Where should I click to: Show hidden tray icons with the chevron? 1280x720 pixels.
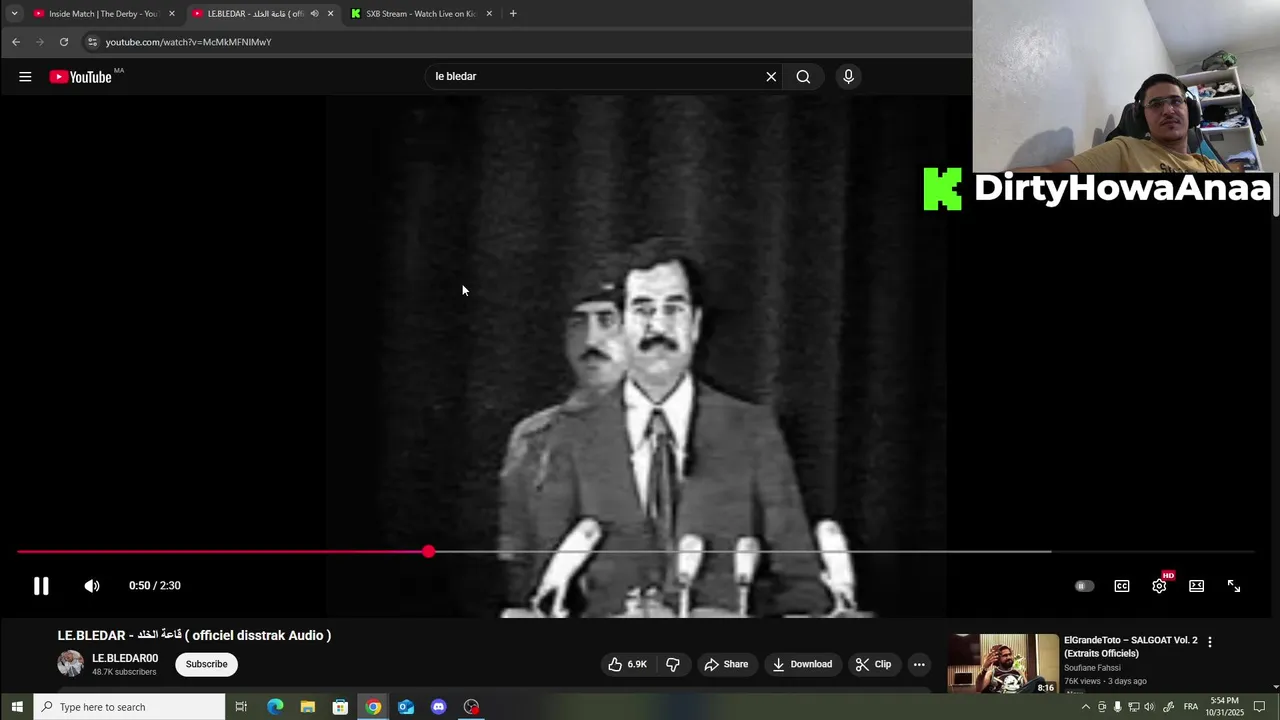pyautogui.click(x=1086, y=707)
